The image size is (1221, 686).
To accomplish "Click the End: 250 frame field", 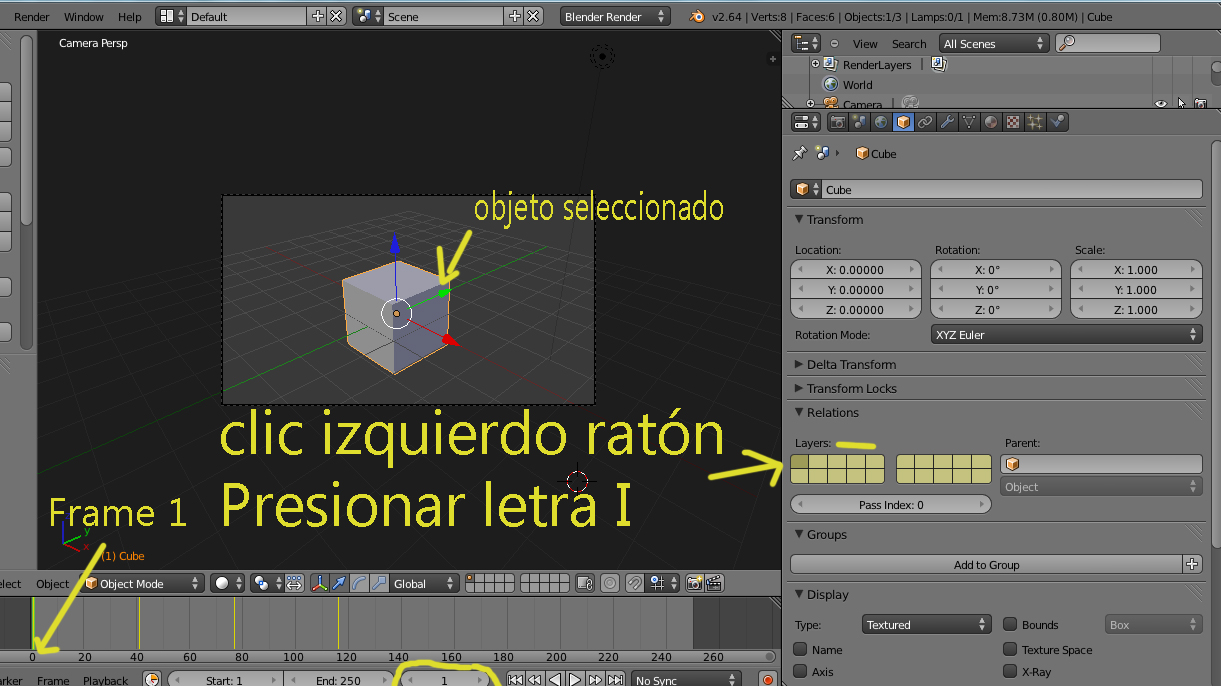I will pos(339,680).
